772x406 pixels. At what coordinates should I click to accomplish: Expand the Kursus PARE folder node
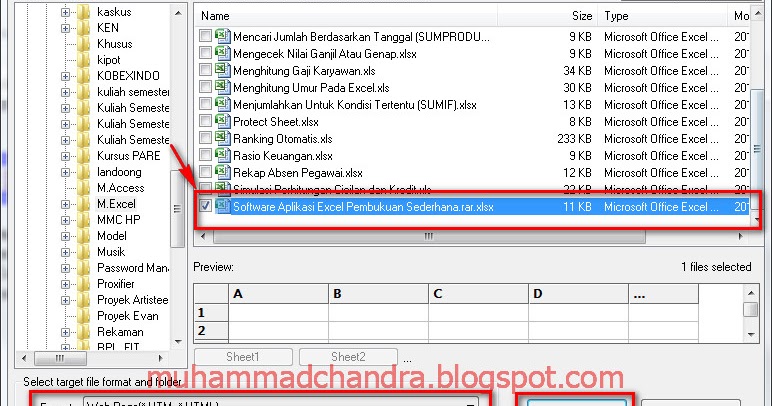point(65,156)
